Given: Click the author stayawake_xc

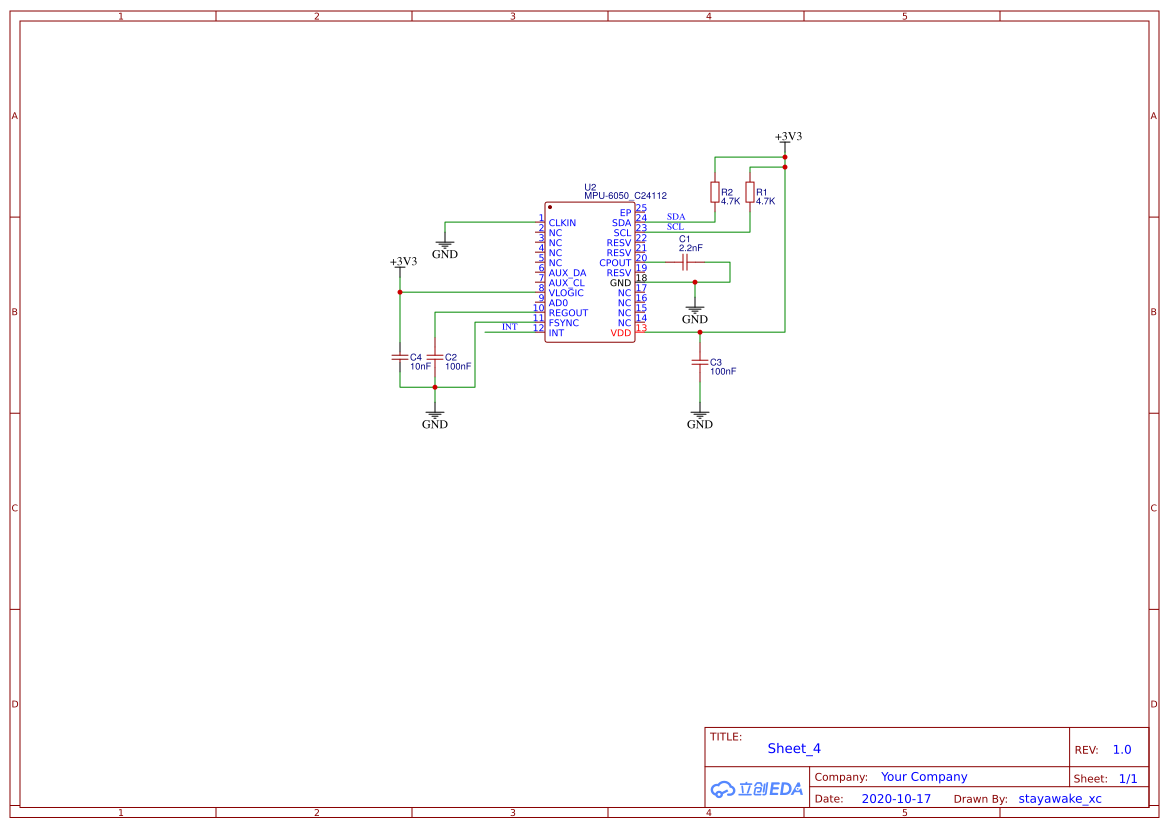Looking at the screenshot, I should click(x=1059, y=799).
